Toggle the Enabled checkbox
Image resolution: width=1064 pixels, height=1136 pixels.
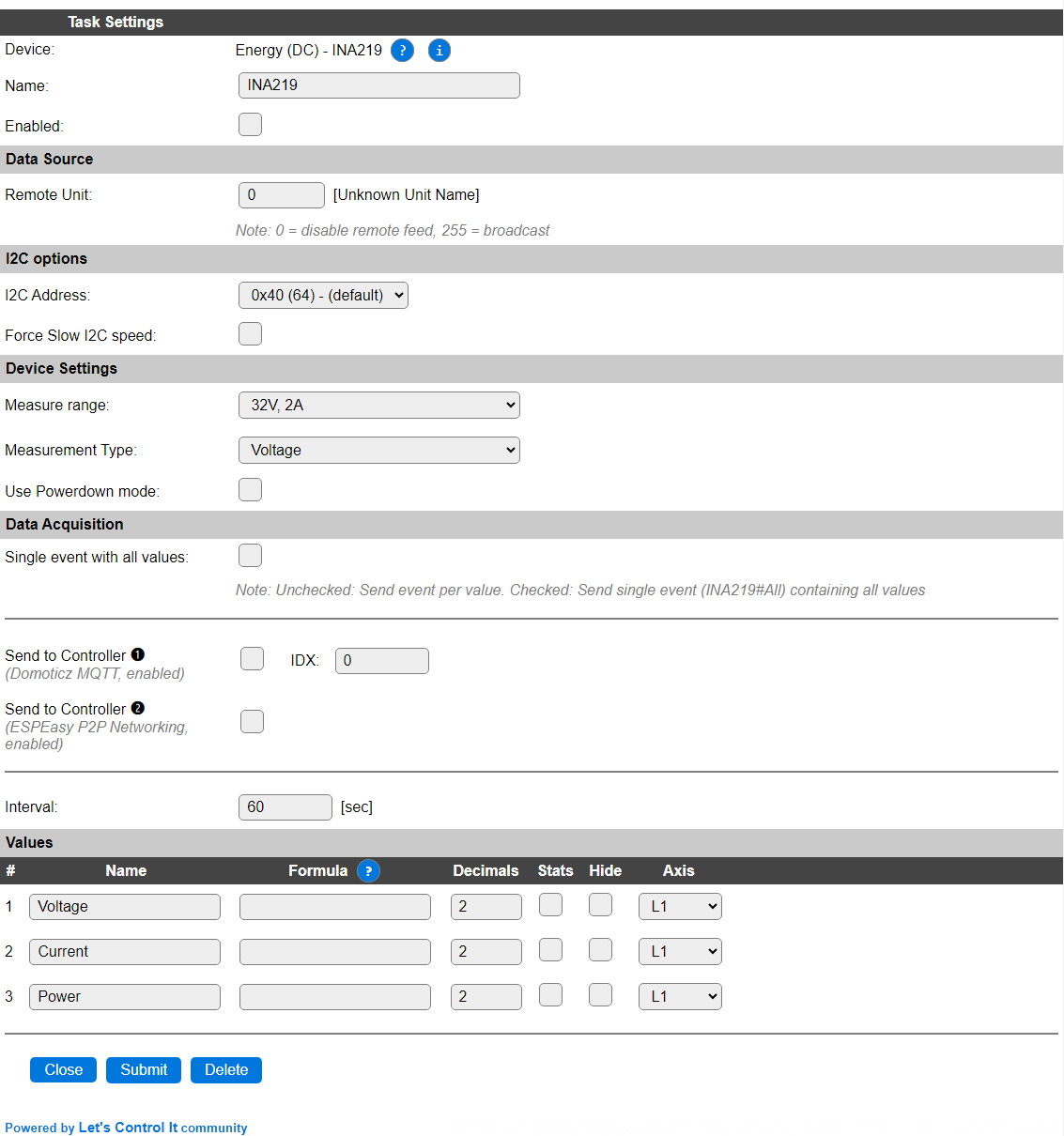coord(250,125)
